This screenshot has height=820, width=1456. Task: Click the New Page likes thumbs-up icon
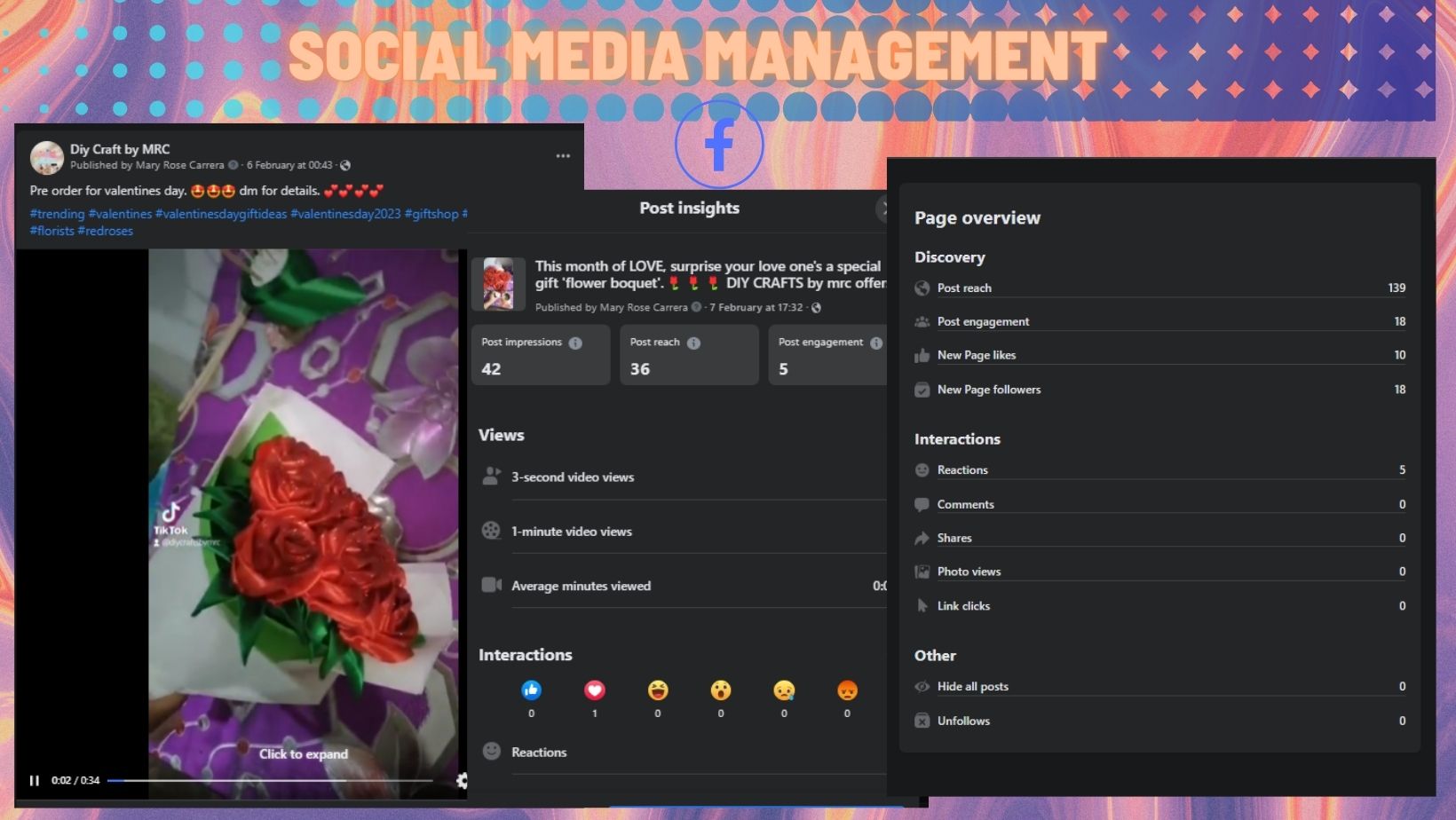(x=922, y=355)
